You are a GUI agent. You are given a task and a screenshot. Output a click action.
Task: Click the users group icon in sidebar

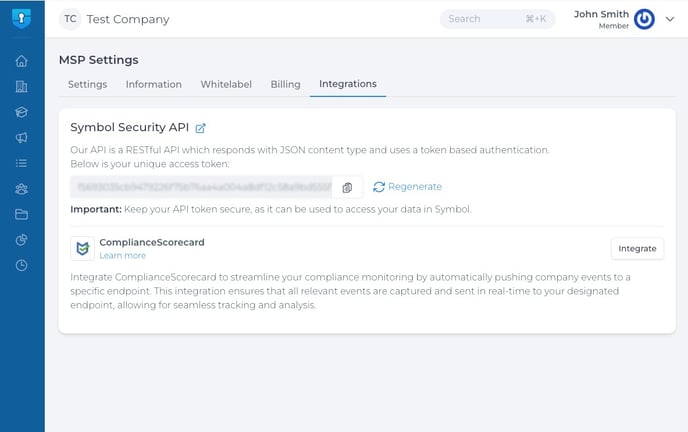tap(21, 189)
